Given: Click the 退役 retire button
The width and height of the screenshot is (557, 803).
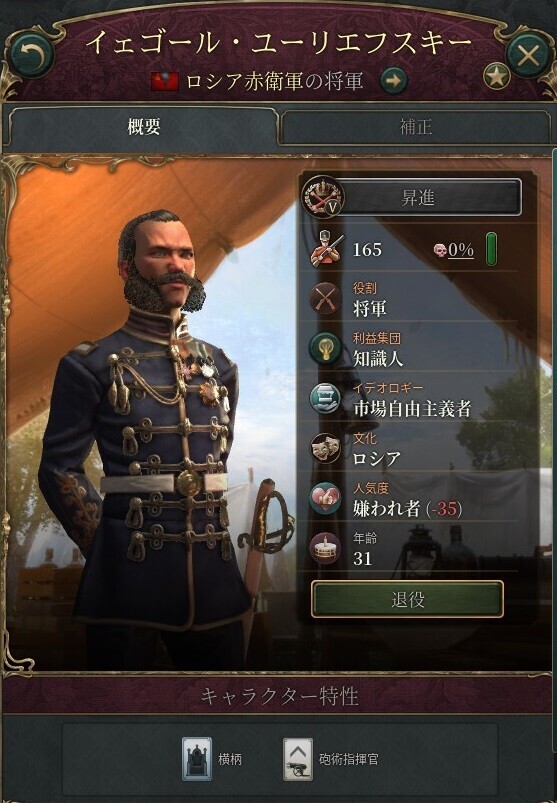Looking at the screenshot, I should (408, 599).
